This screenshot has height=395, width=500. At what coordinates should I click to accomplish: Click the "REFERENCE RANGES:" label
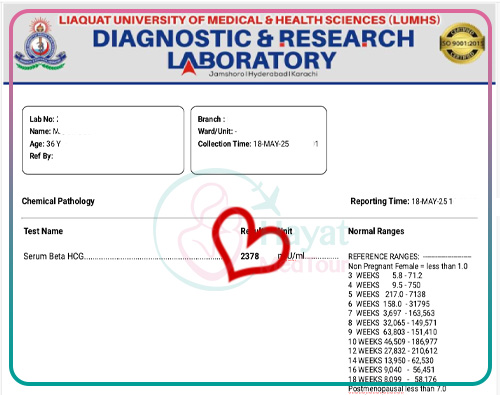tap(384, 256)
